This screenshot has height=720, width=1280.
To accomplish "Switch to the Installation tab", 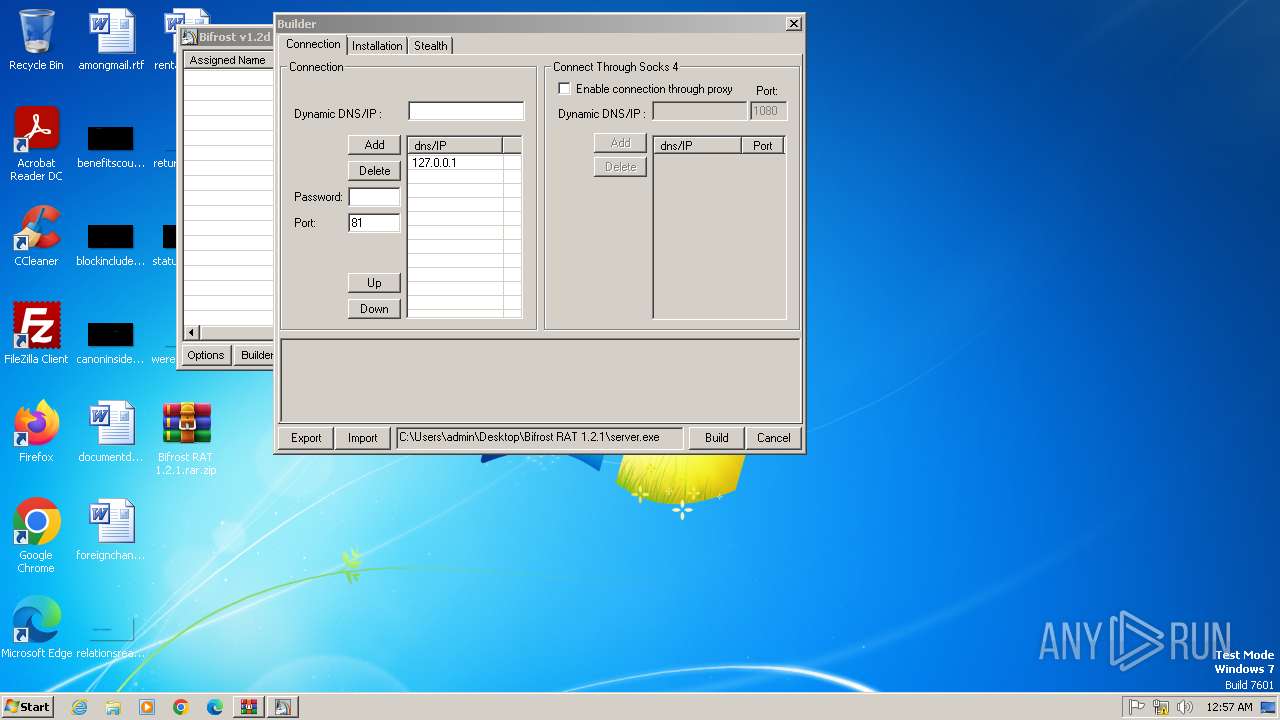I will [x=377, y=45].
